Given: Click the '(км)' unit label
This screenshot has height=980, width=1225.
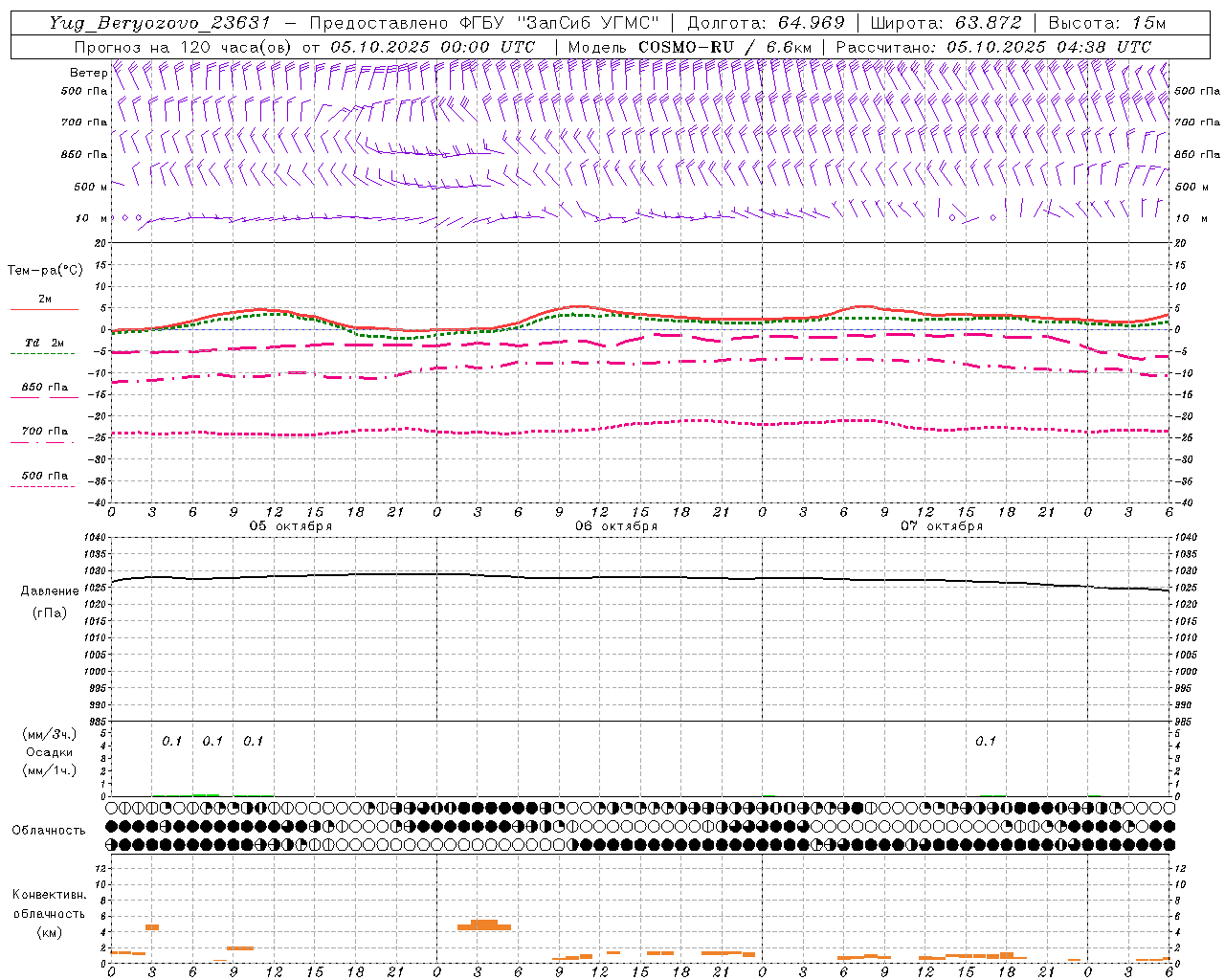Looking at the screenshot, I should click(49, 933).
